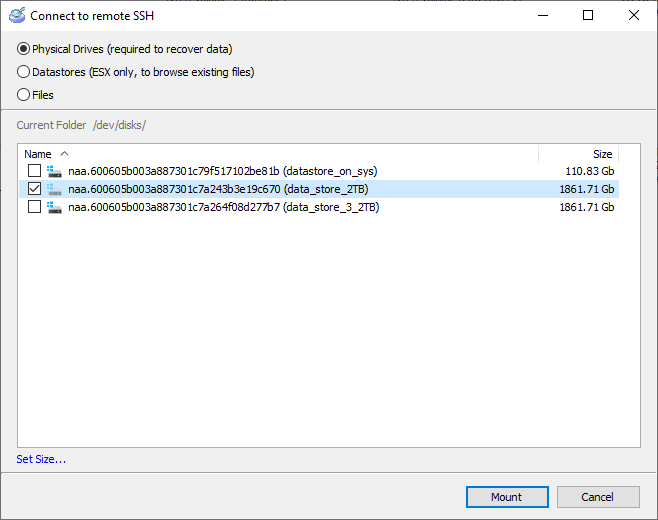Open the Set Size... link
658x520 pixels.
point(41,459)
